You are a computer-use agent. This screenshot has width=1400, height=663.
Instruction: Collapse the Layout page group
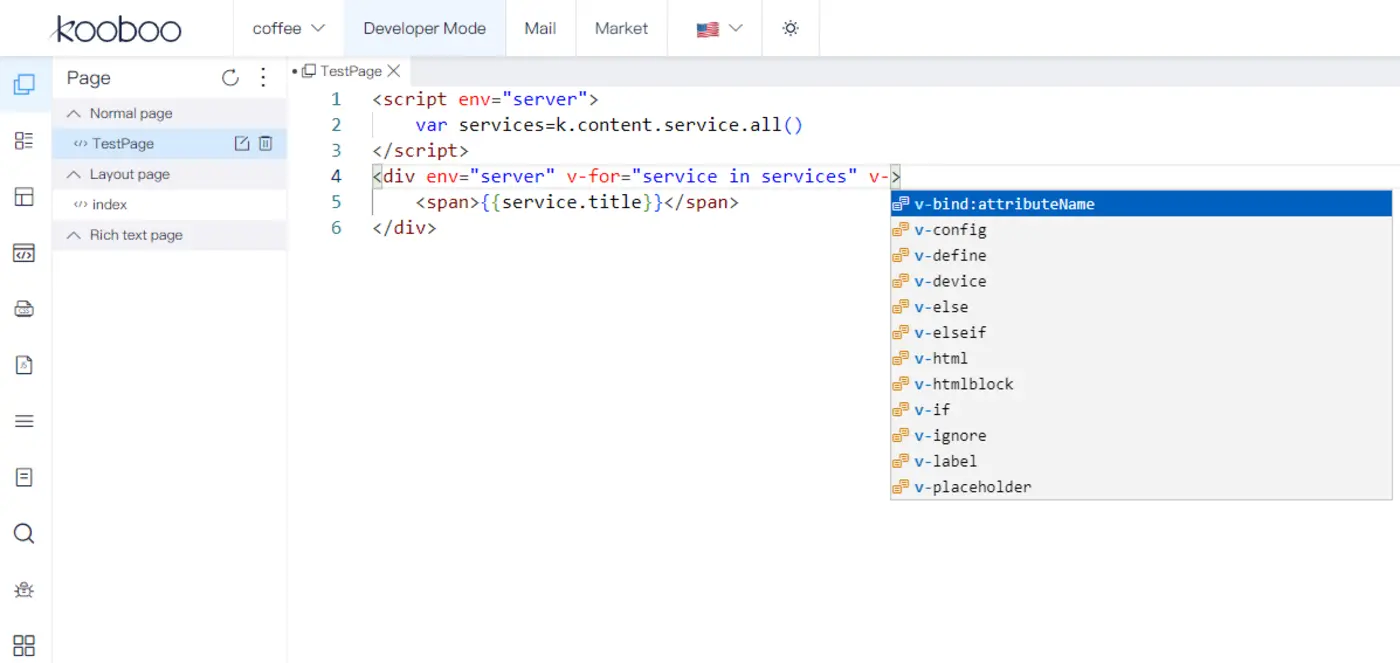point(73,174)
